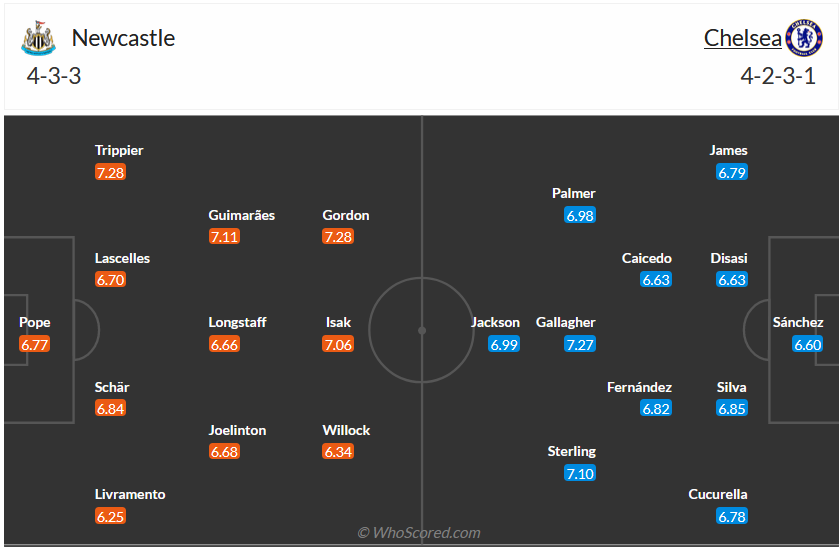Select player name Livramento
840x547 pixels.
pos(130,494)
